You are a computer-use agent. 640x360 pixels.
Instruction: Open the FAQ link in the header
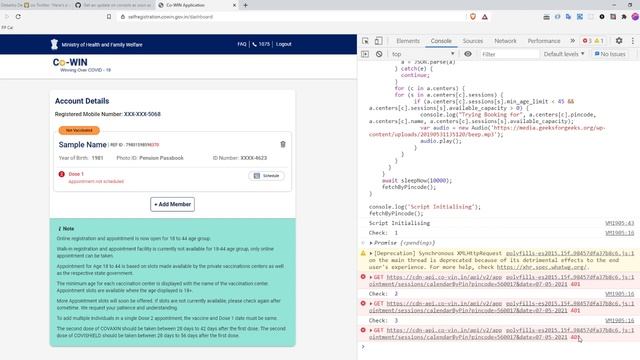coord(242,44)
